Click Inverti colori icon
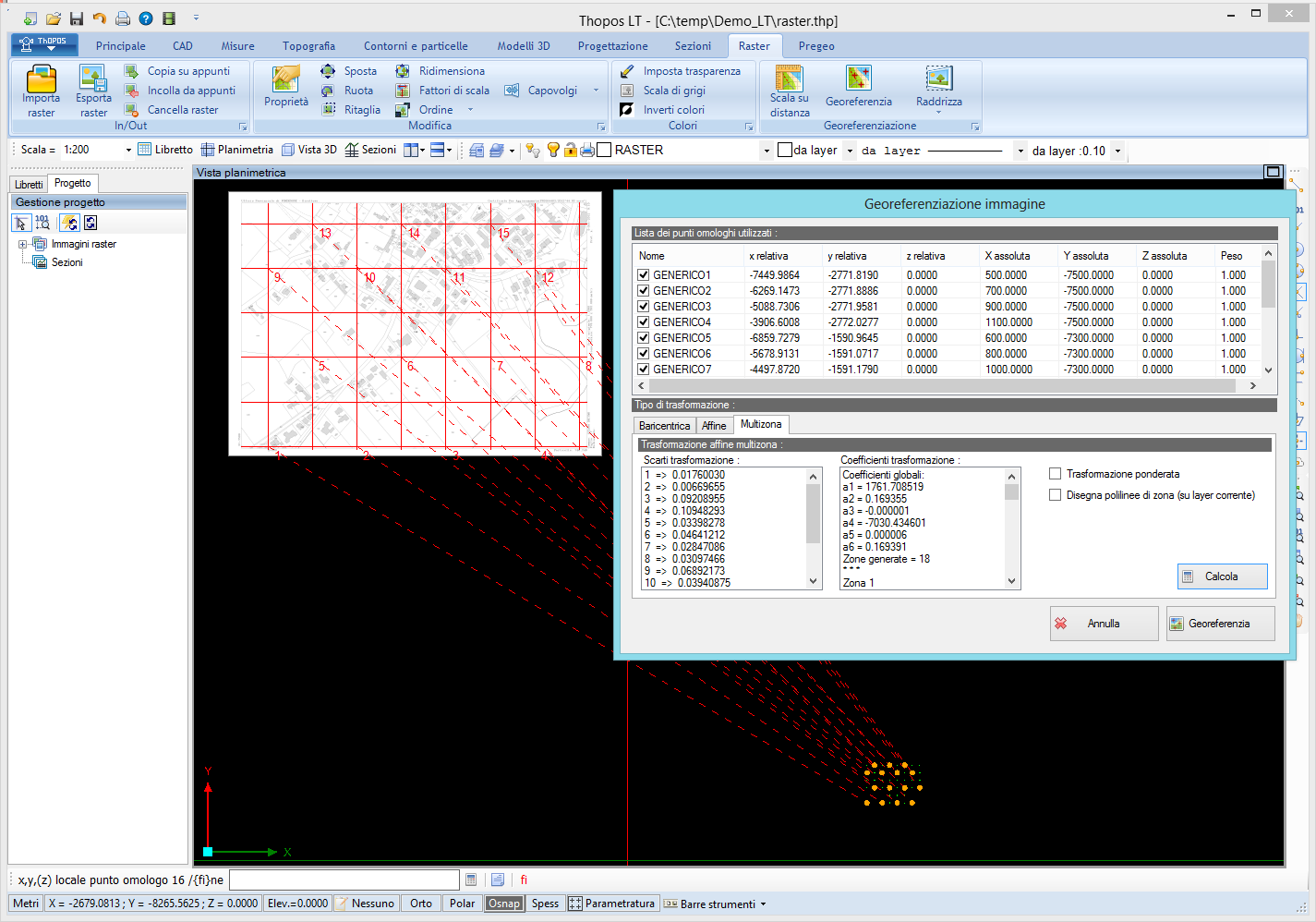1316x922 pixels. point(627,110)
